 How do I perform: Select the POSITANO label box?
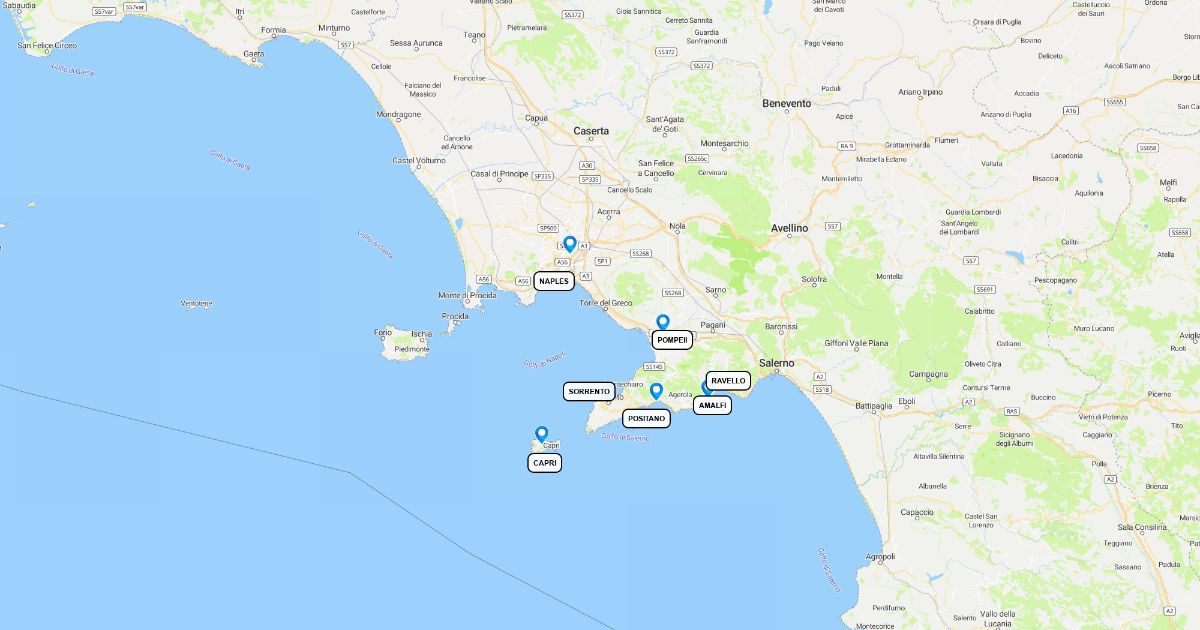coord(647,418)
